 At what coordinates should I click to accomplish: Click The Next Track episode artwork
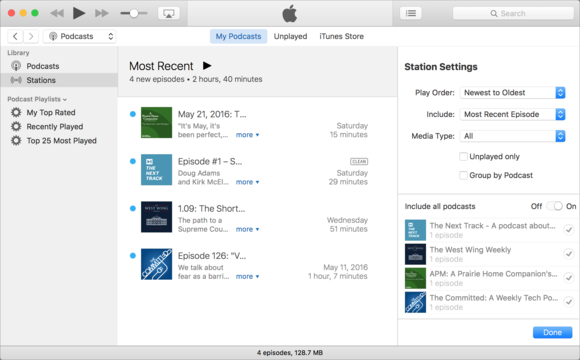pyautogui.click(x=156, y=169)
